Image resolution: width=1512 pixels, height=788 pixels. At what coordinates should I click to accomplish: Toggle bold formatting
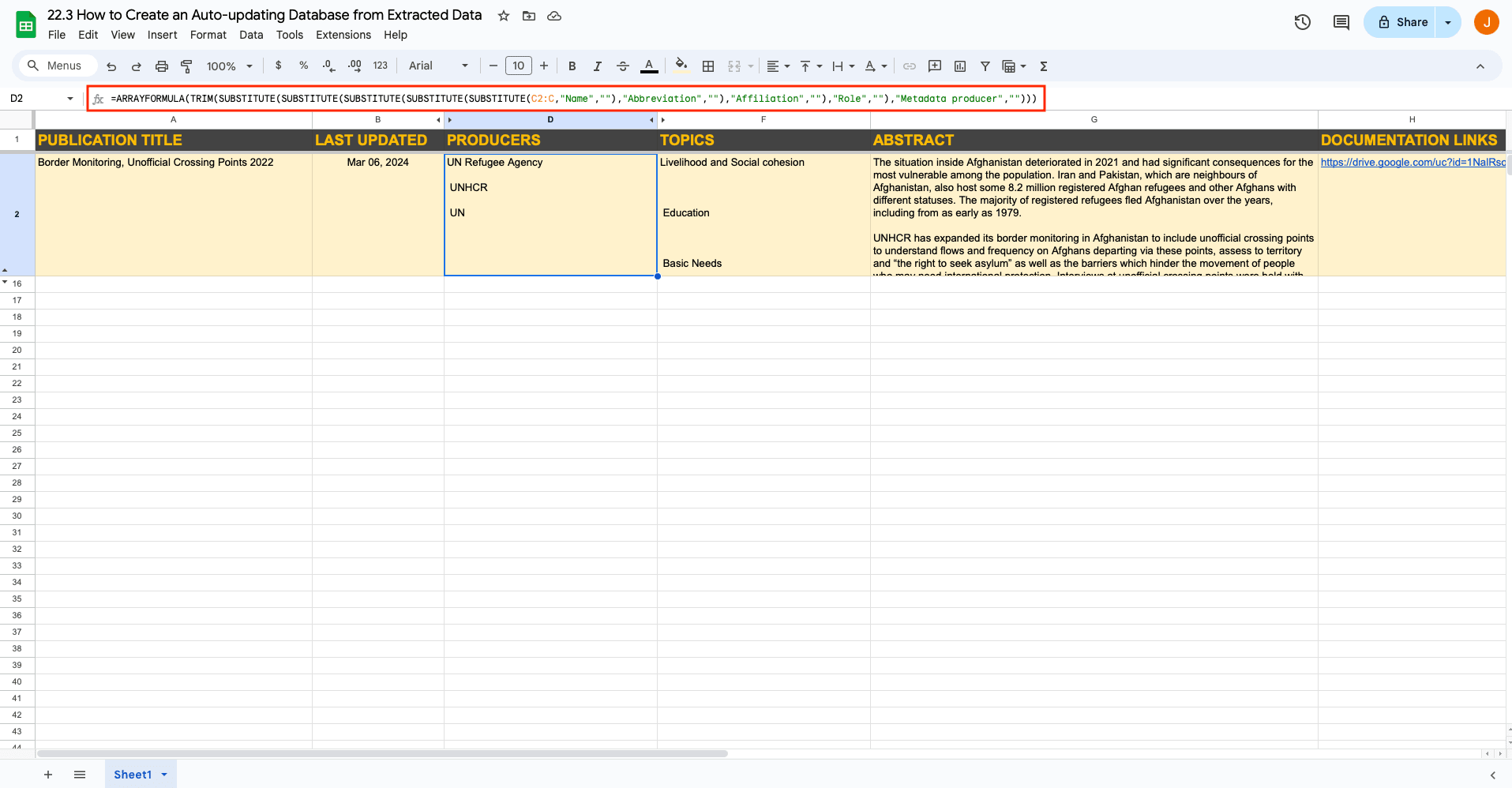pyautogui.click(x=572, y=66)
